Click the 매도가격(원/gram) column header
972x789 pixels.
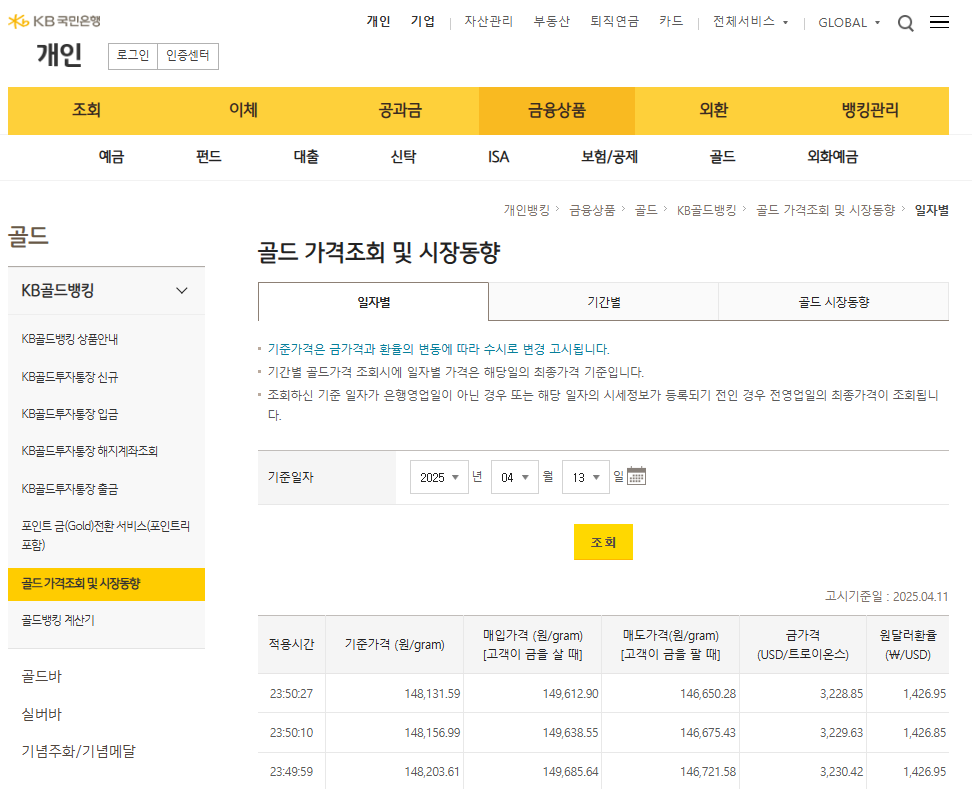[670, 645]
